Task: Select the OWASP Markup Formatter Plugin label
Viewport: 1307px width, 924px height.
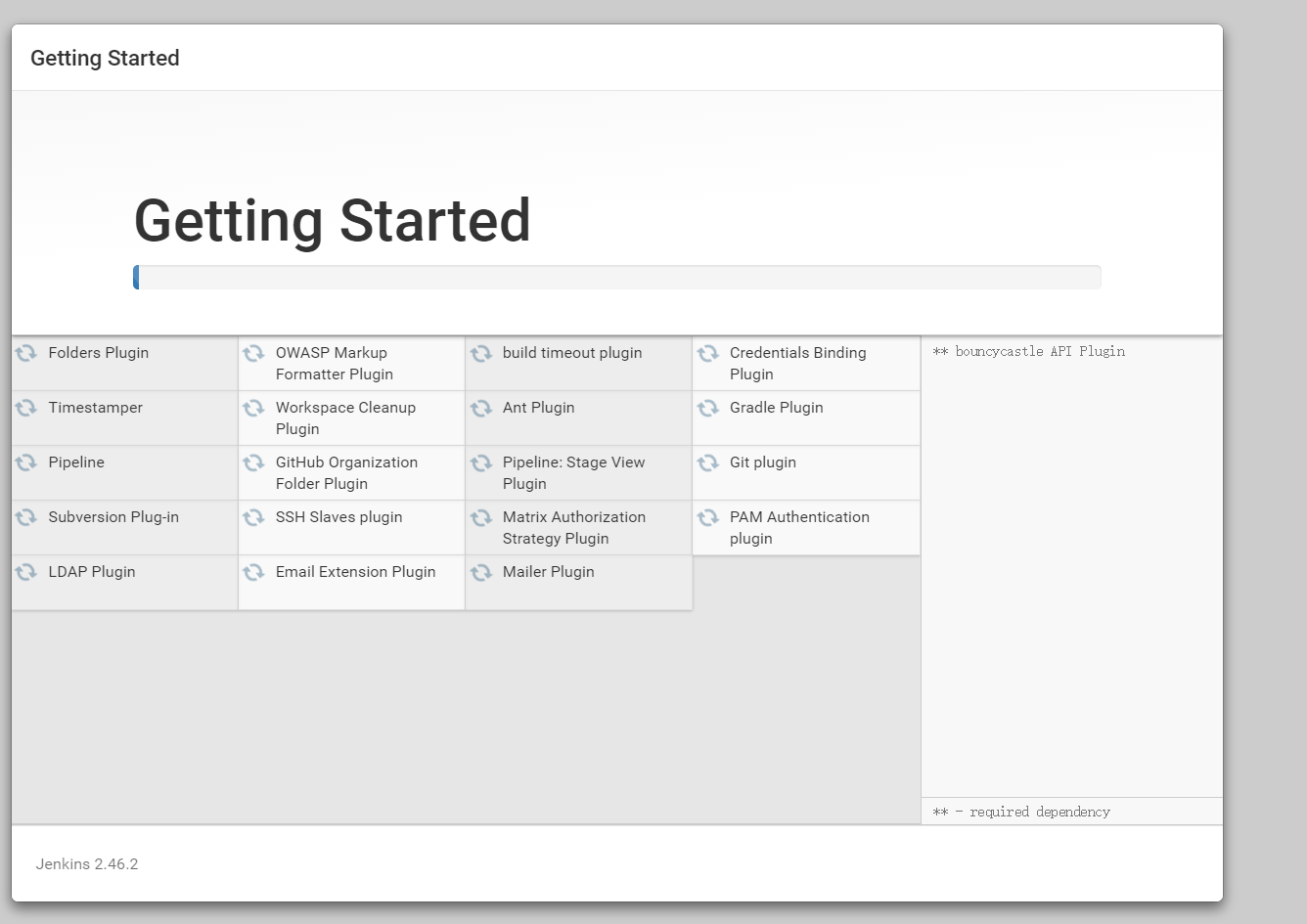Action: coord(334,364)
